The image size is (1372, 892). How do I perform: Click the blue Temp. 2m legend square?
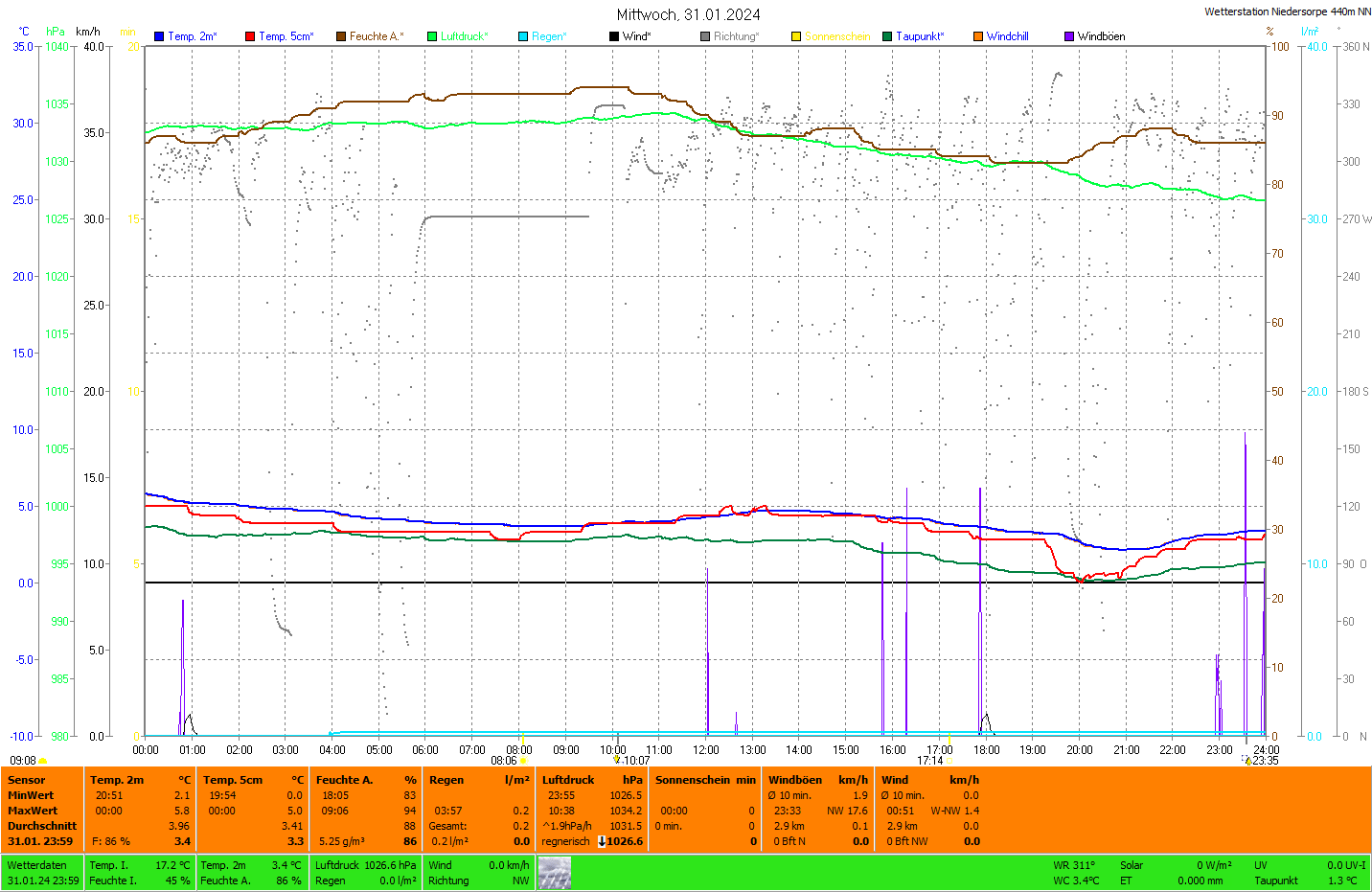coord(159,36)
